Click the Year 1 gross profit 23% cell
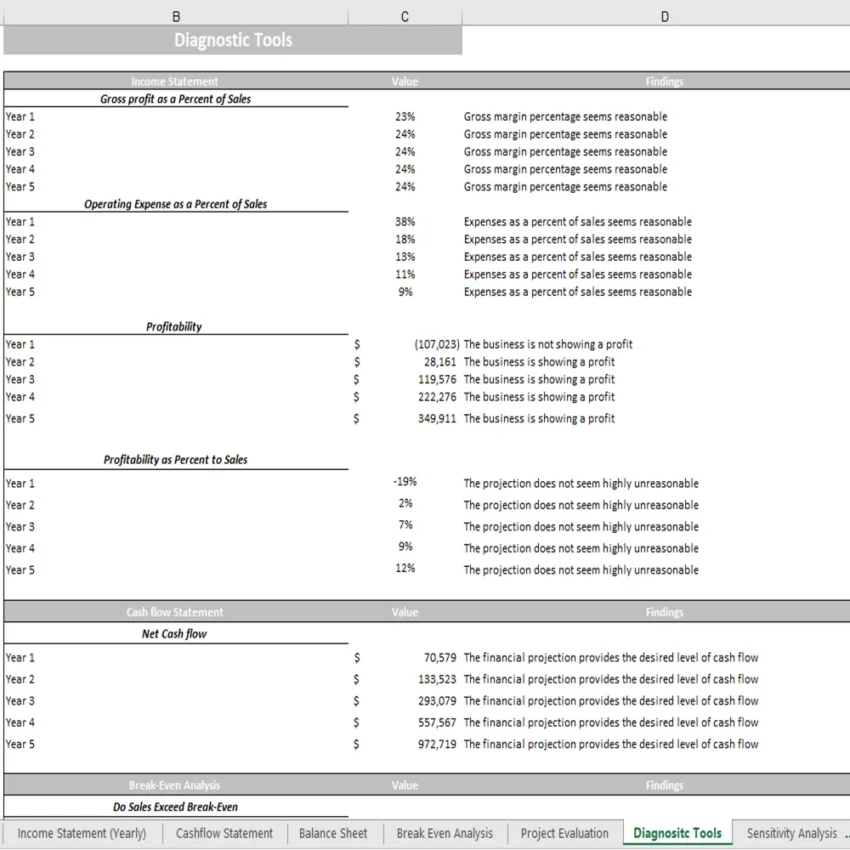 pos(404,116)
